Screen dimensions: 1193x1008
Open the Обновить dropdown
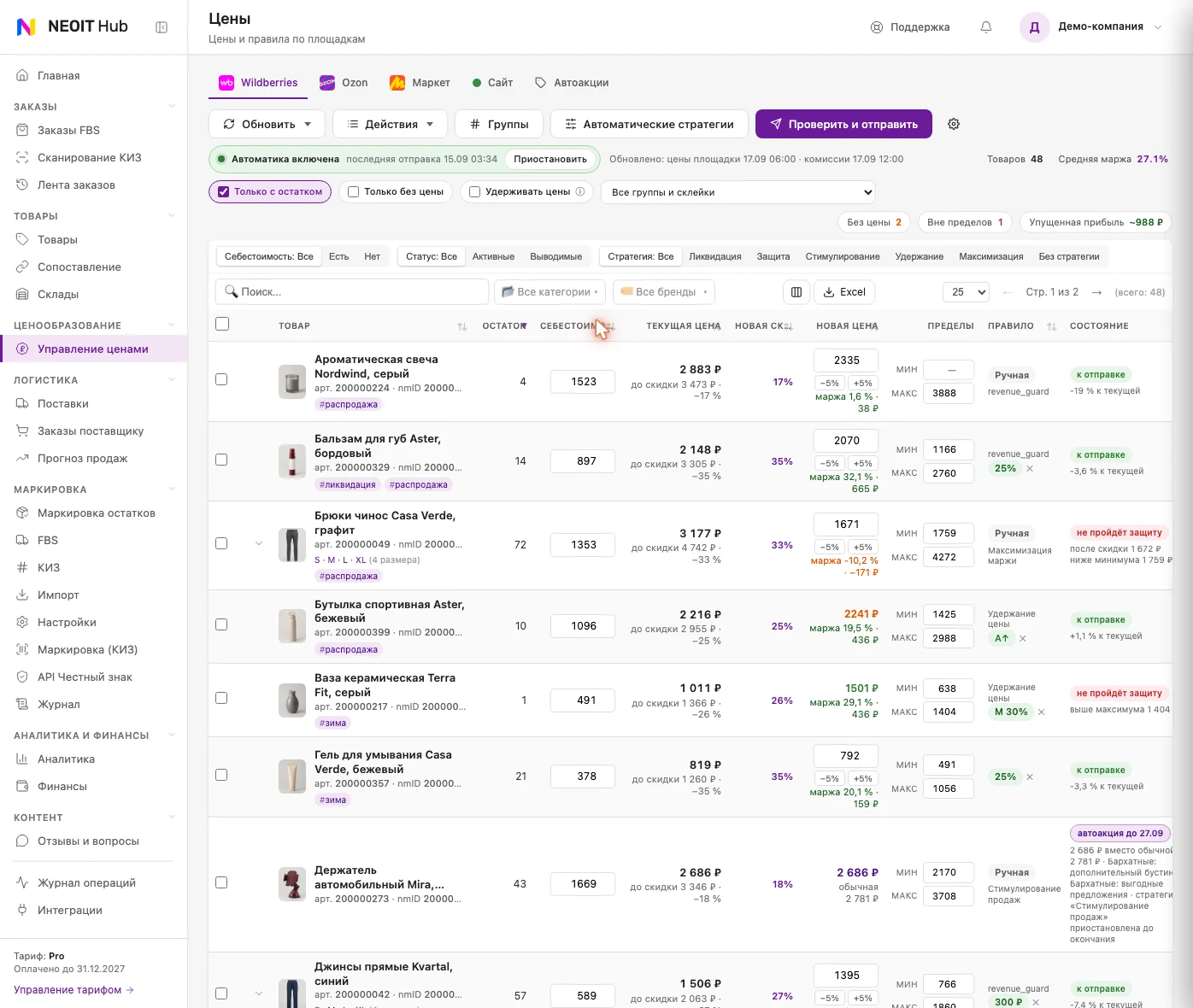267,125
